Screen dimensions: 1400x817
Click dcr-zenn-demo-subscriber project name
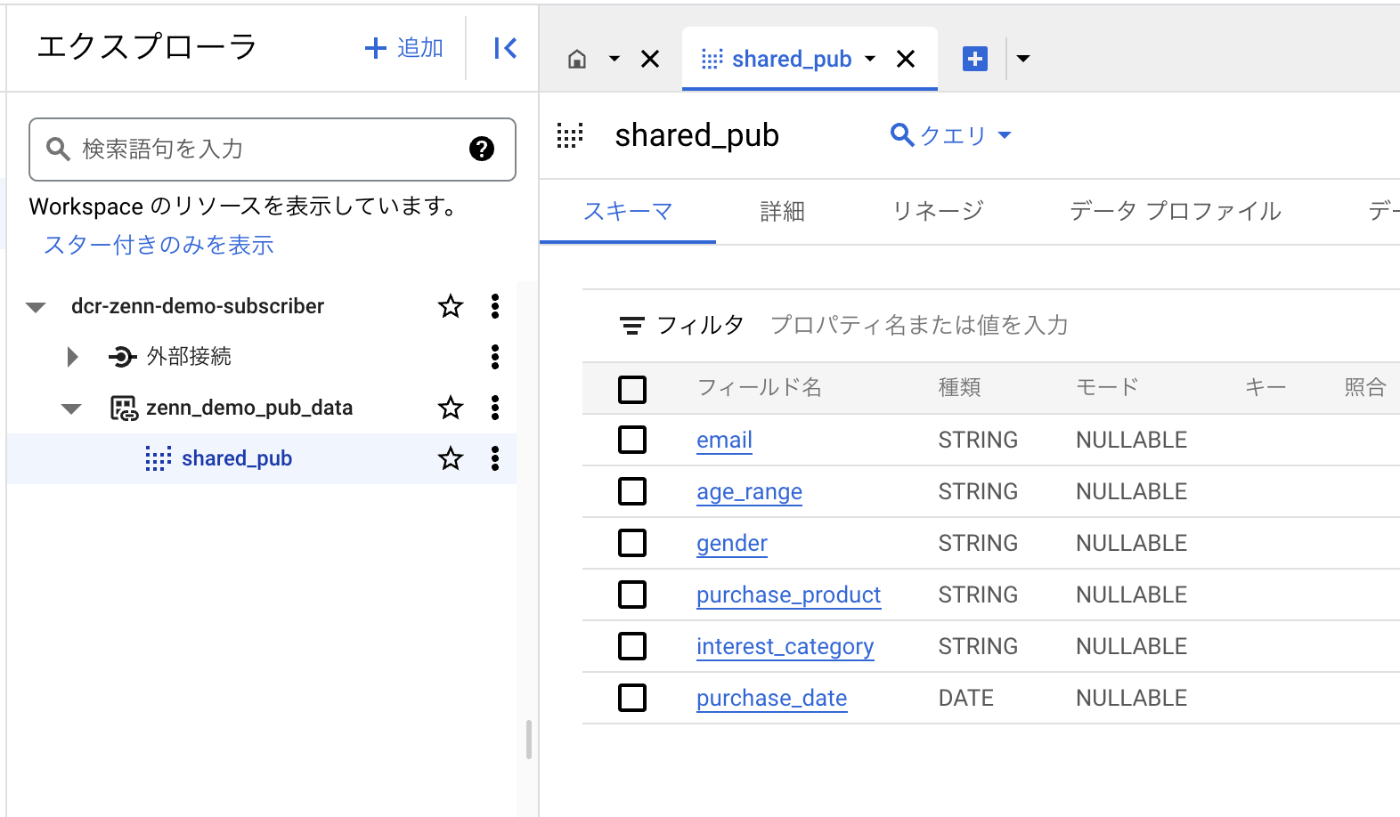198,307
